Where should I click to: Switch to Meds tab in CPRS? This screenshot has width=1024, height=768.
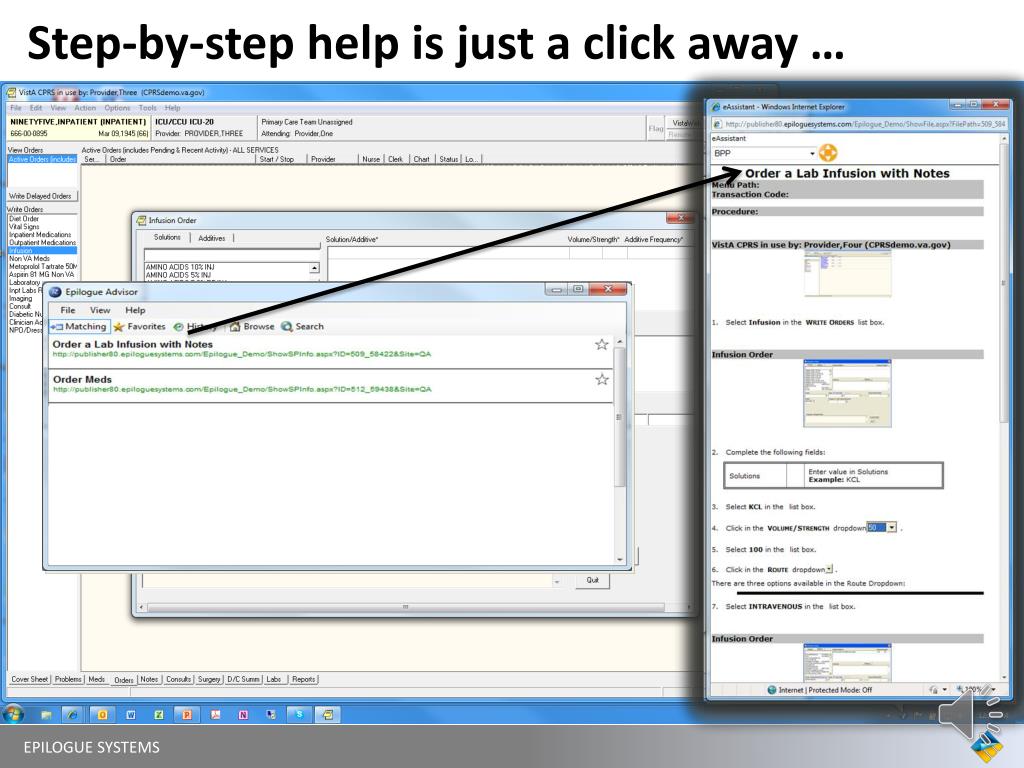[97, 679]
